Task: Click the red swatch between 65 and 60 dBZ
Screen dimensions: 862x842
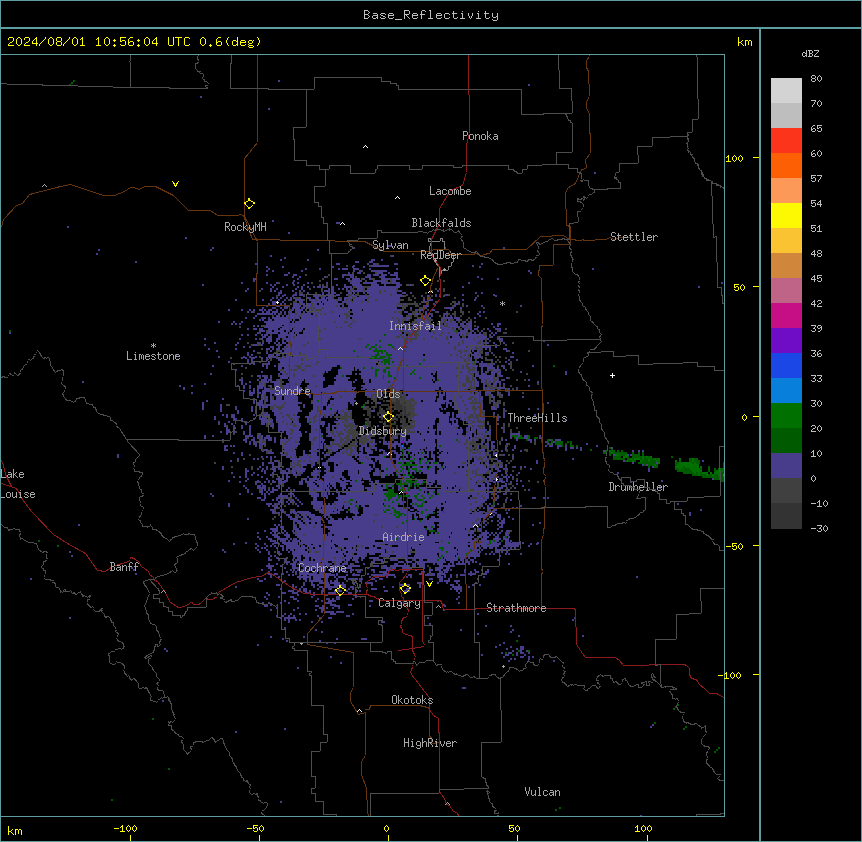Action: click(x=786, y=141)
